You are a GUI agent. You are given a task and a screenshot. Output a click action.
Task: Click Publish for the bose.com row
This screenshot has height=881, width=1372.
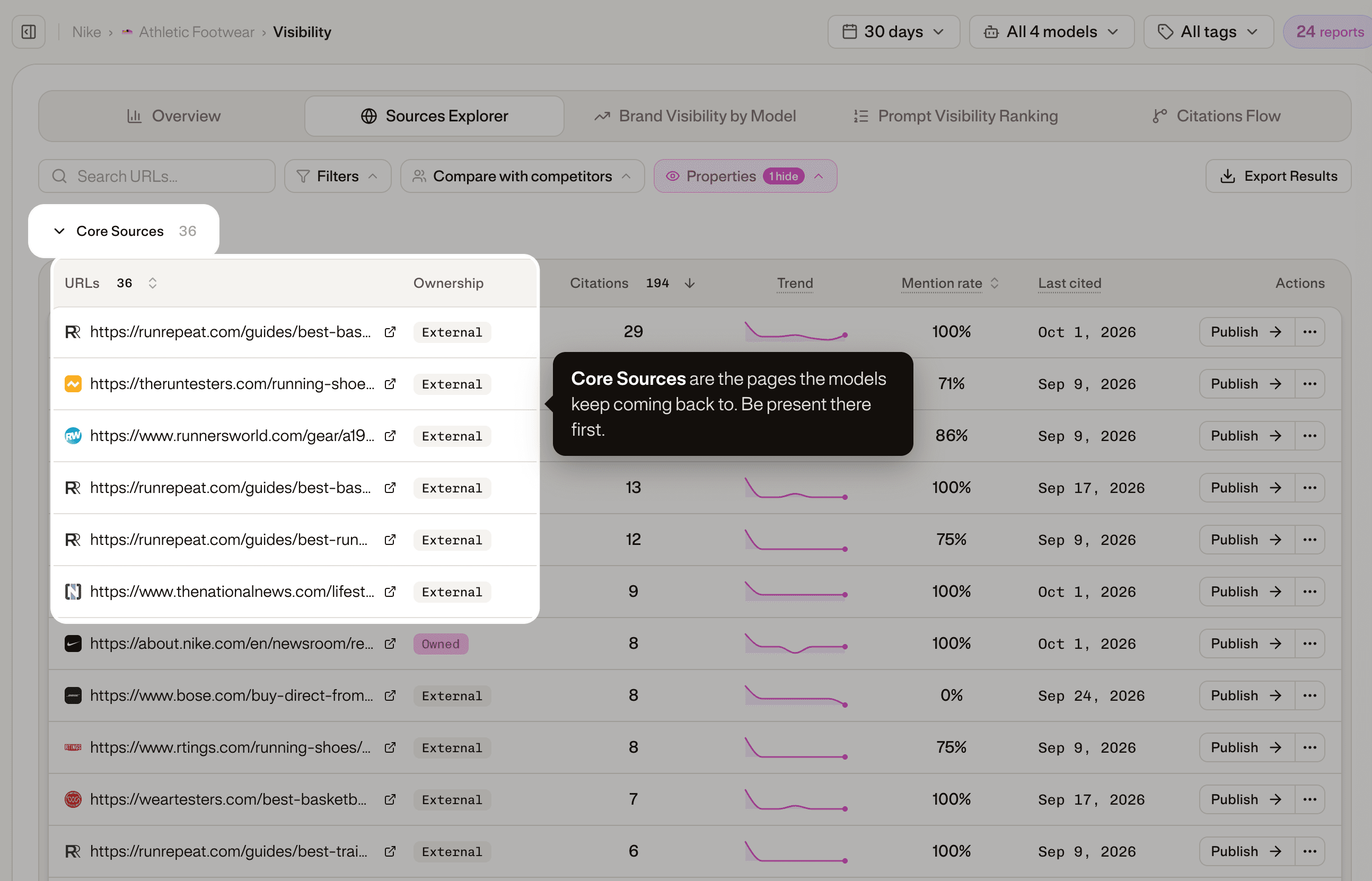pyautogui.click(x=1247, y=695)
